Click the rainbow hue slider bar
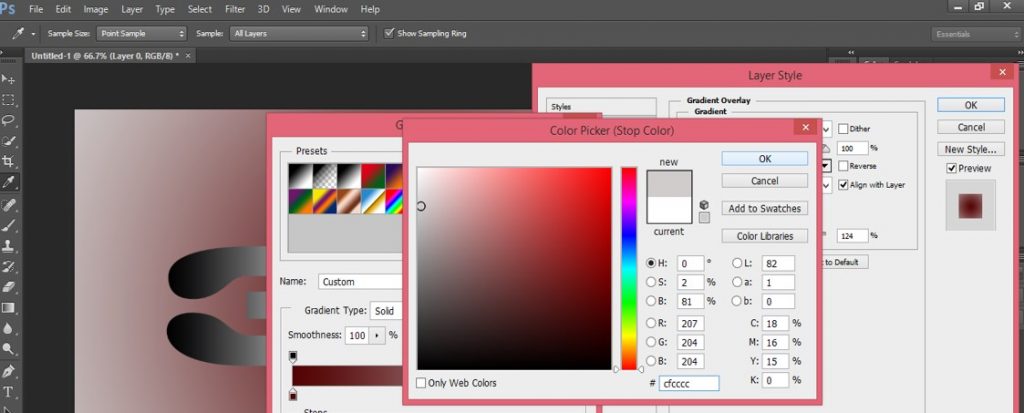 [x=629, y=269]
